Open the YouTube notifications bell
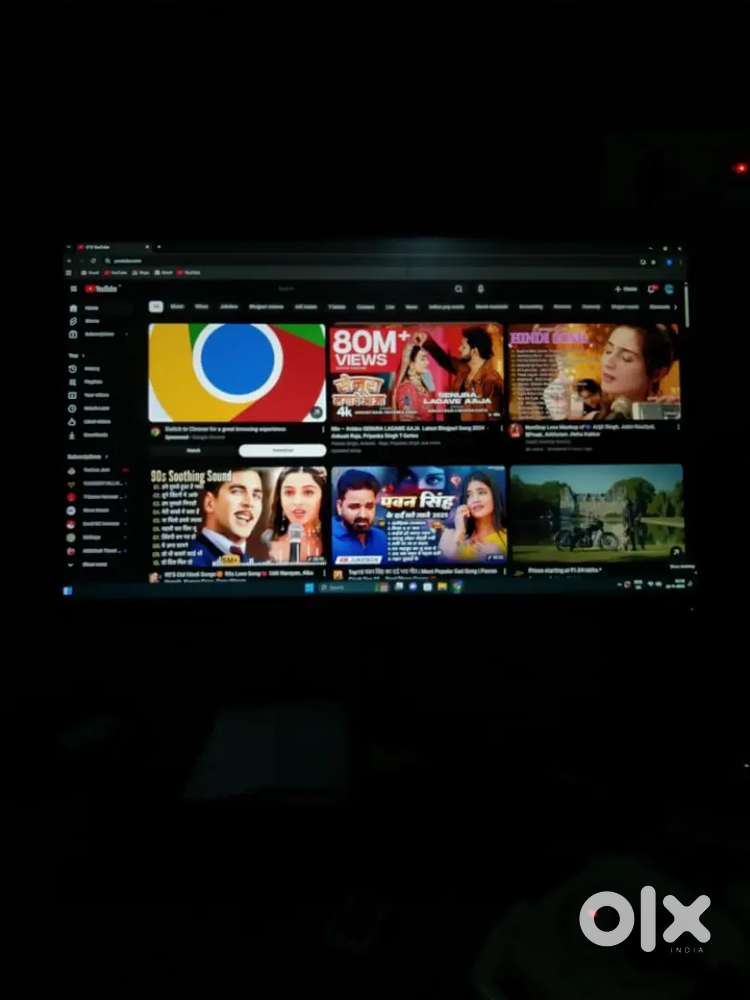Screen dimensions: 750x1000 pos(652,289)
